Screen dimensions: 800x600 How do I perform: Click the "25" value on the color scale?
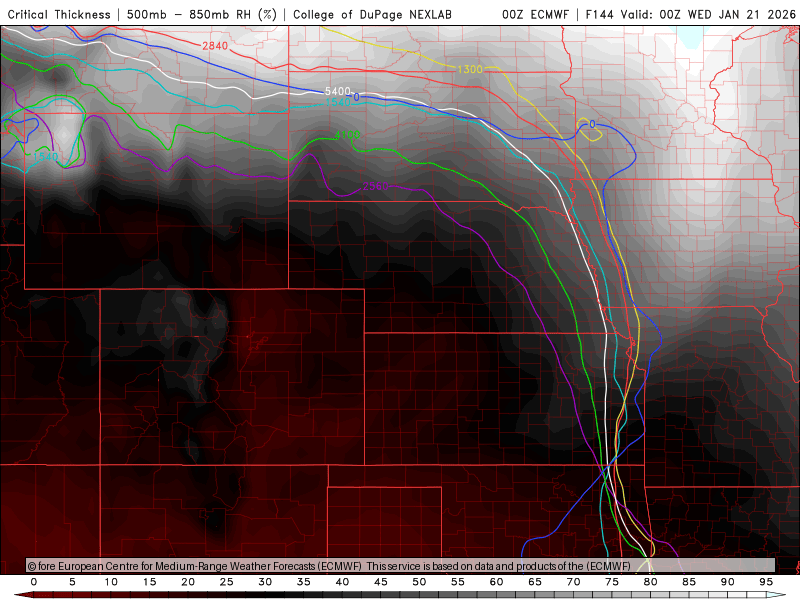pyautogui.click(x=227, y=582)
